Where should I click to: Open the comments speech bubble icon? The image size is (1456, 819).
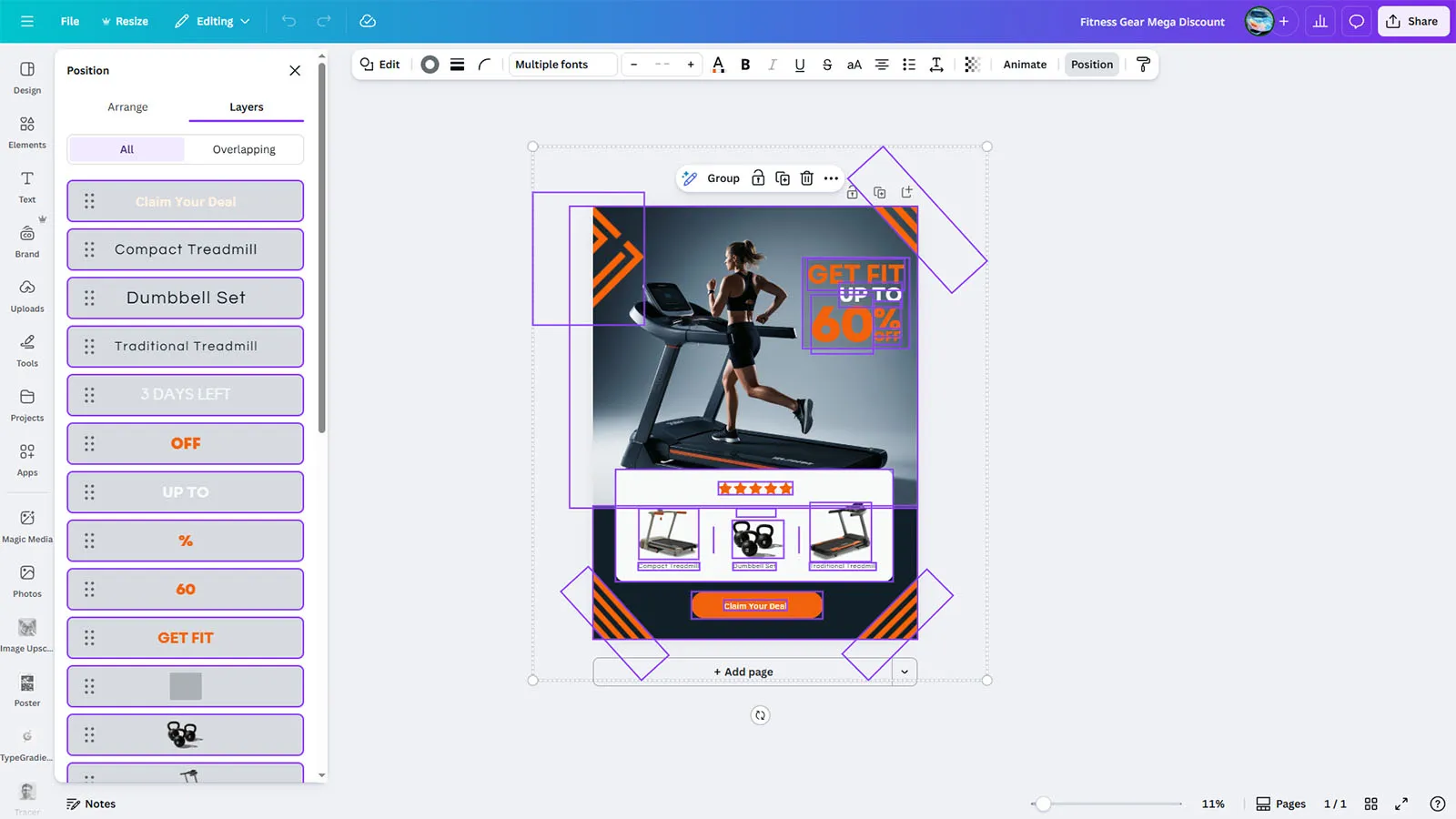click(1357, 22)
